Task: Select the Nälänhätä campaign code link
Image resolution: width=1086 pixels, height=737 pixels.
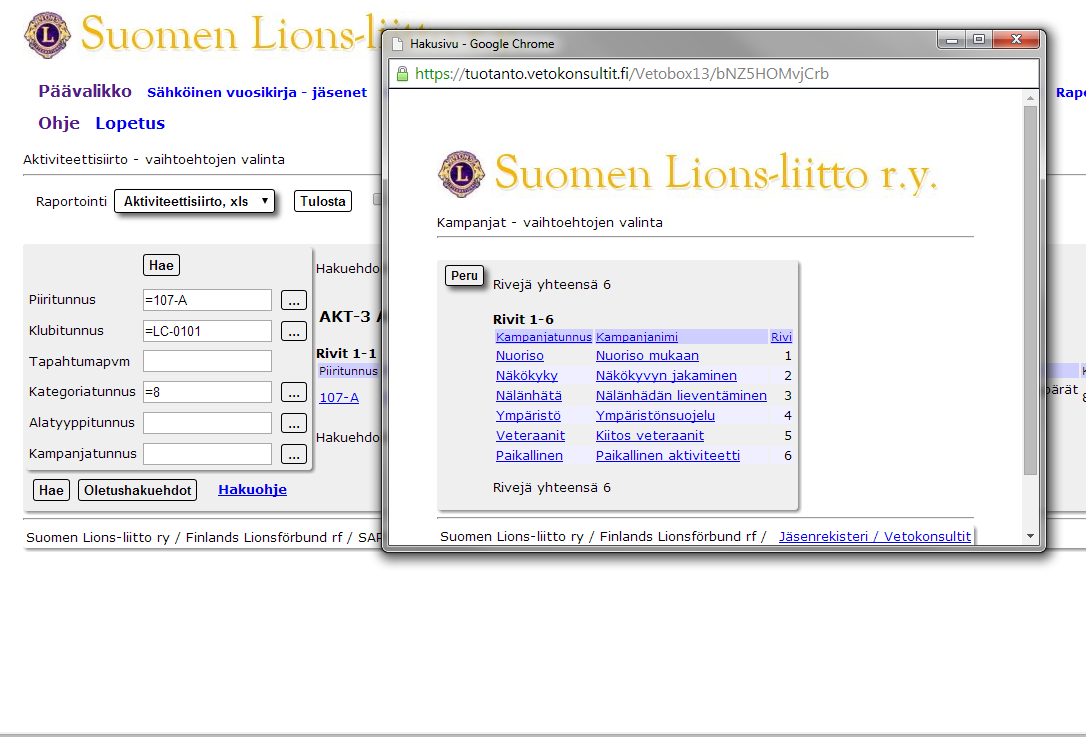Action: coord(528,396)
